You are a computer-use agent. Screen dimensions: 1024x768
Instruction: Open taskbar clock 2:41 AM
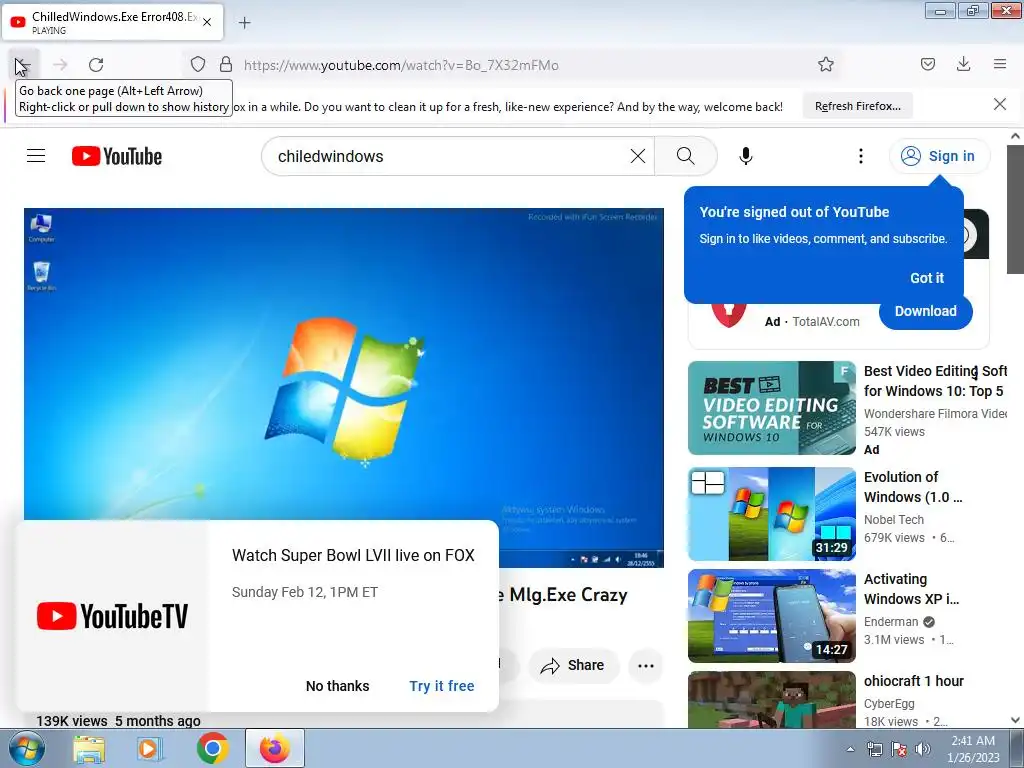point(973,749)
